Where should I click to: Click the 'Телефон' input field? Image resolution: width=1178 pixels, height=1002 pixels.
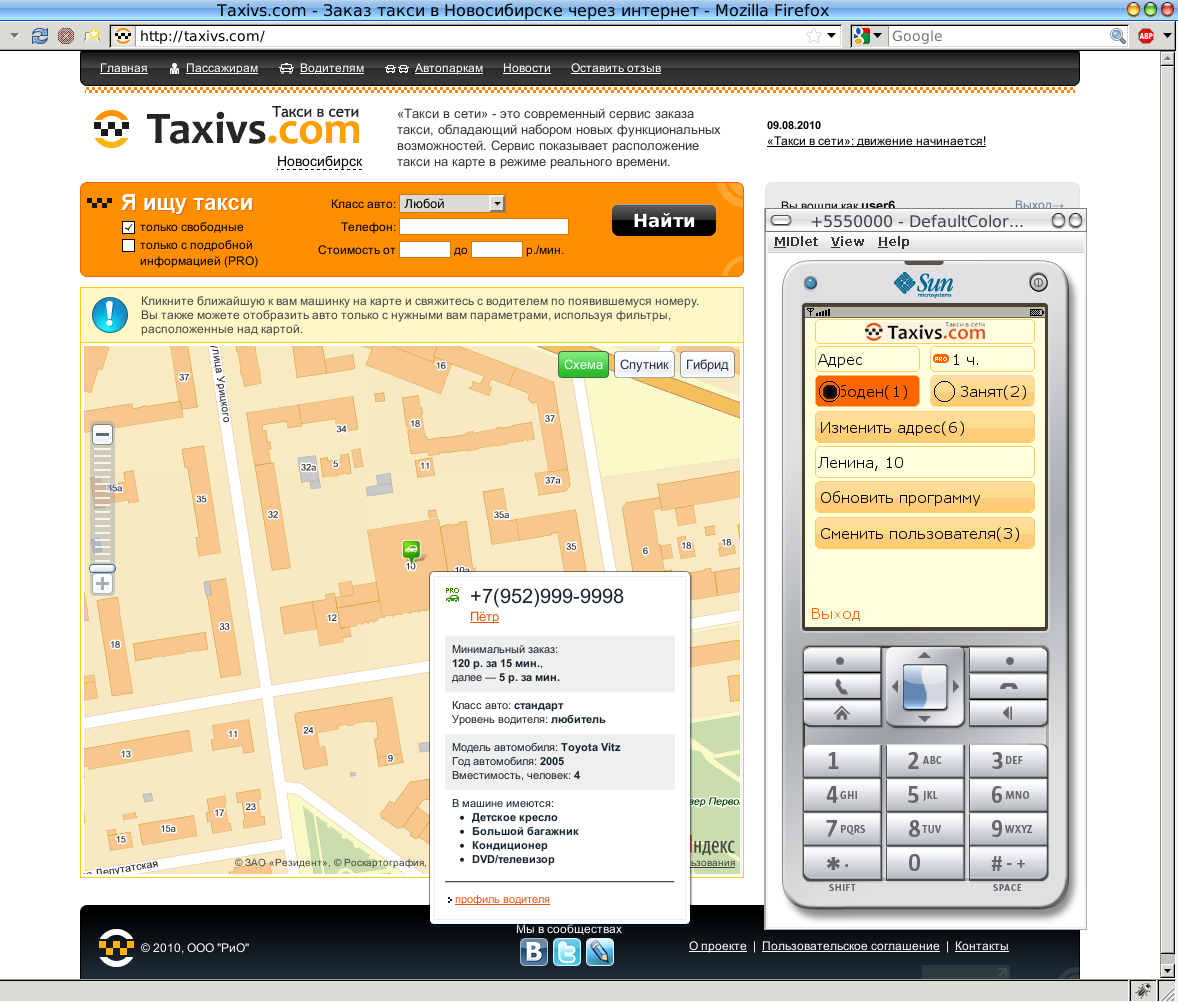pos(484,226)
